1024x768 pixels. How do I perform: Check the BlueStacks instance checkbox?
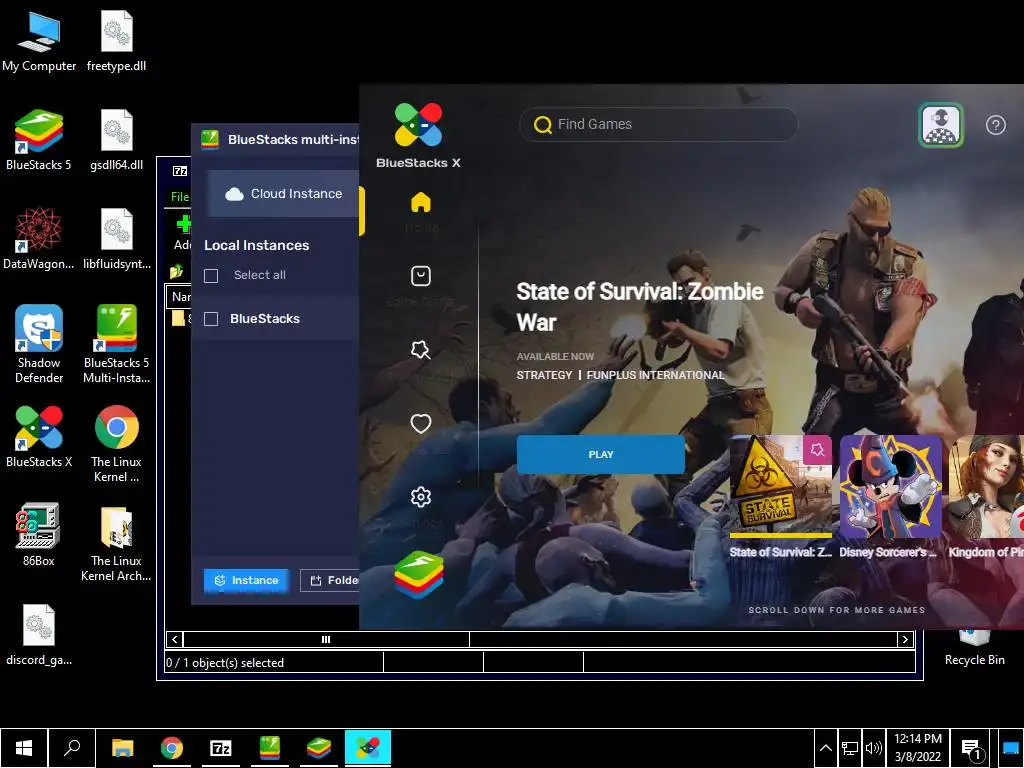click(x=211, y=319)
